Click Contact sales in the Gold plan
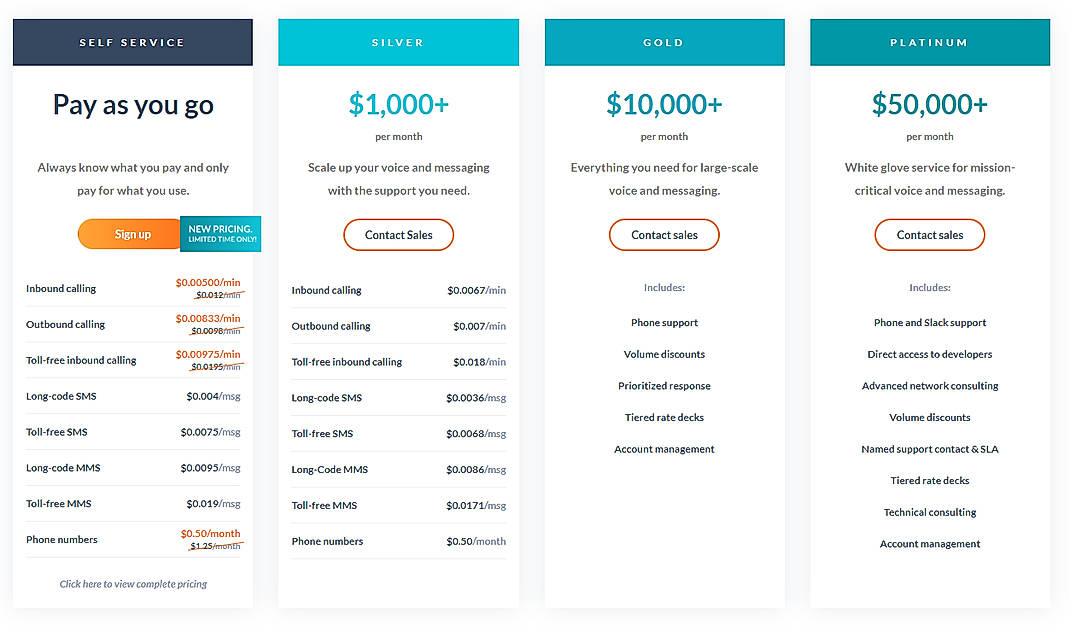This screenshot has height=637, width=1070. [664, 234]
